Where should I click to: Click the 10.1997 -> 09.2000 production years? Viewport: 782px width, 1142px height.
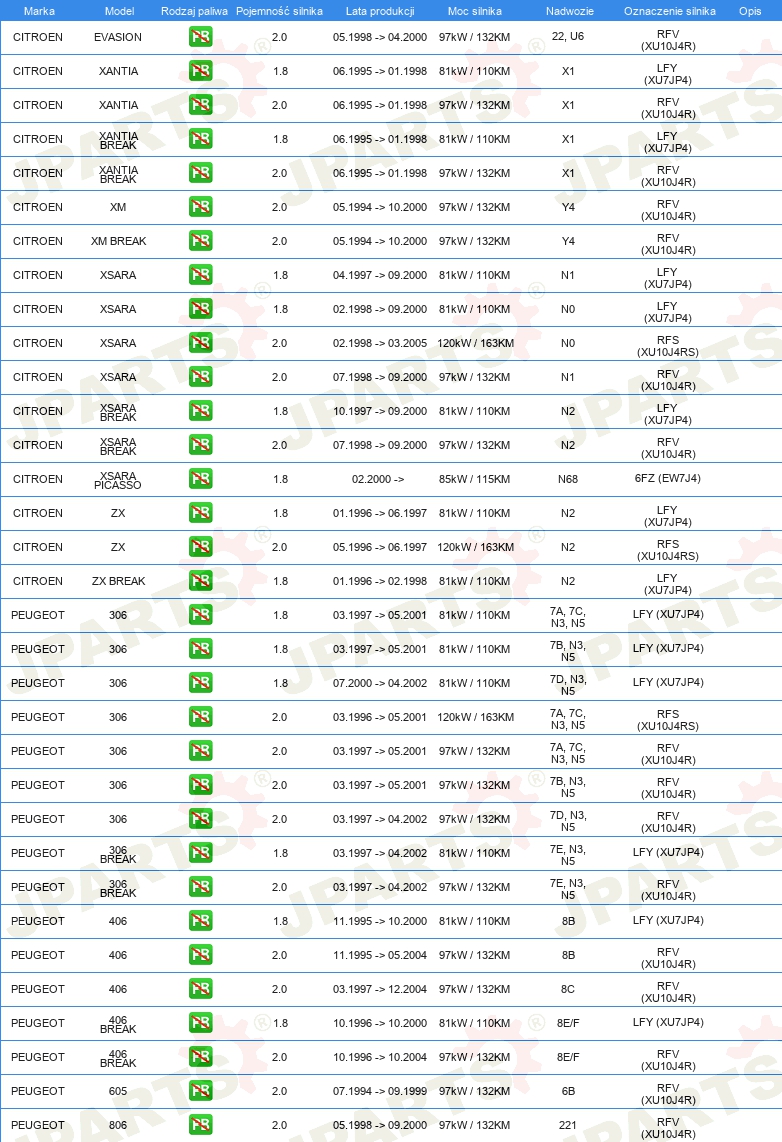[380, 411]
